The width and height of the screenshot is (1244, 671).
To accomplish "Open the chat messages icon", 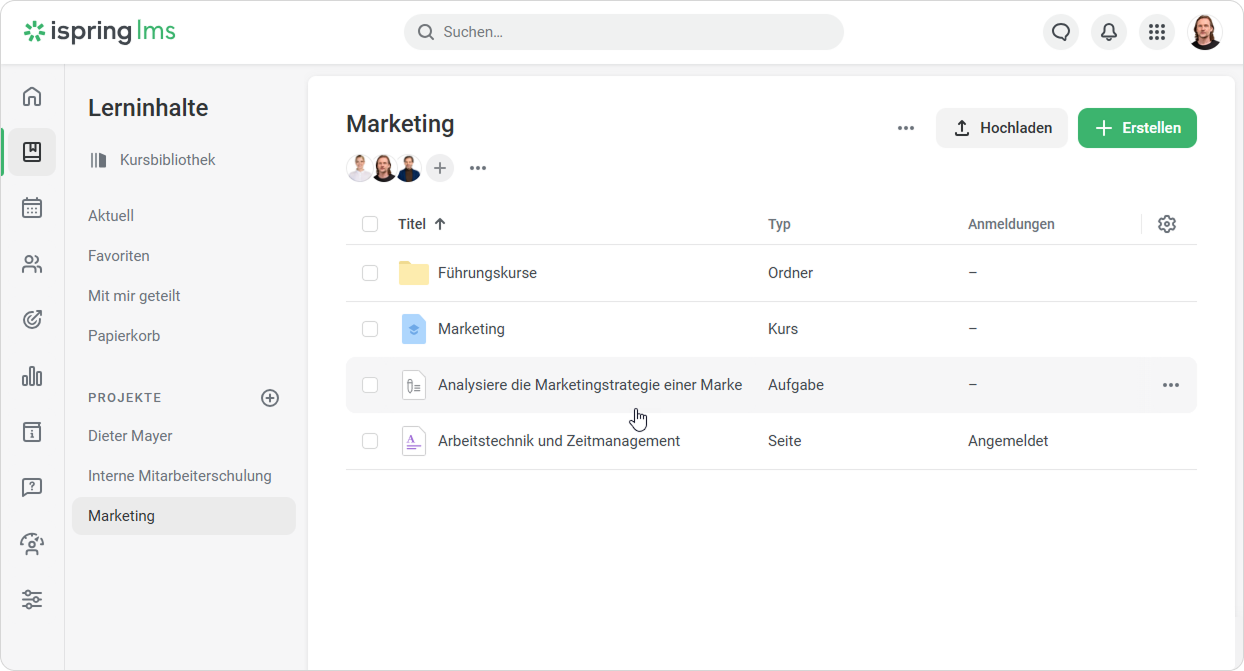I will 1061,32.
